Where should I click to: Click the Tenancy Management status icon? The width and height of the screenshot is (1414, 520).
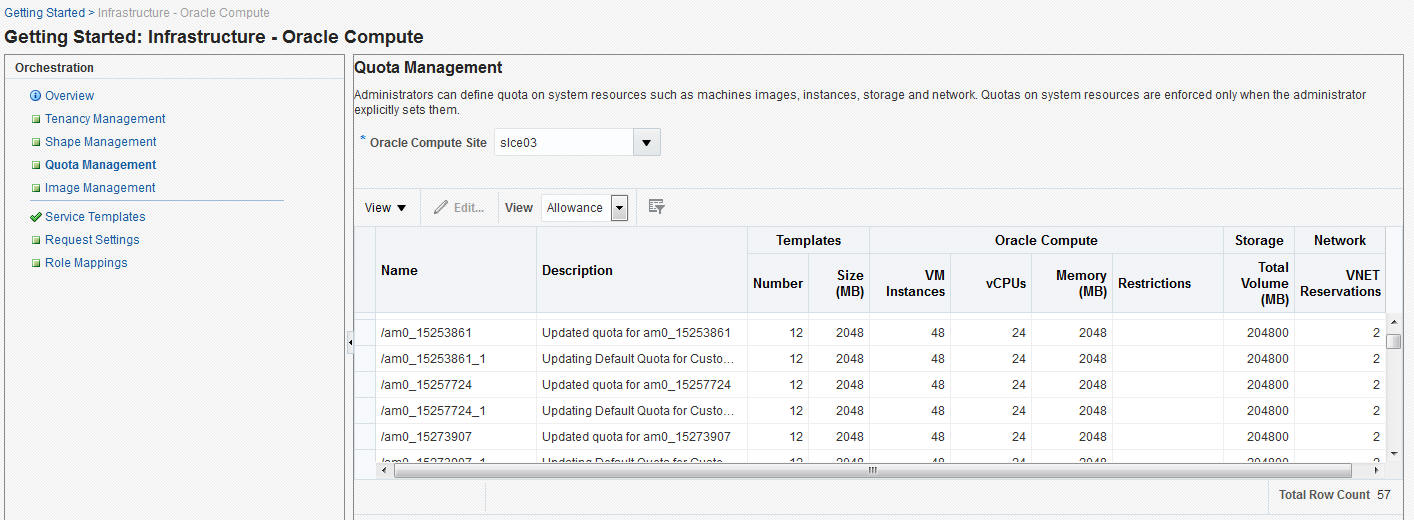click(36, 119)
